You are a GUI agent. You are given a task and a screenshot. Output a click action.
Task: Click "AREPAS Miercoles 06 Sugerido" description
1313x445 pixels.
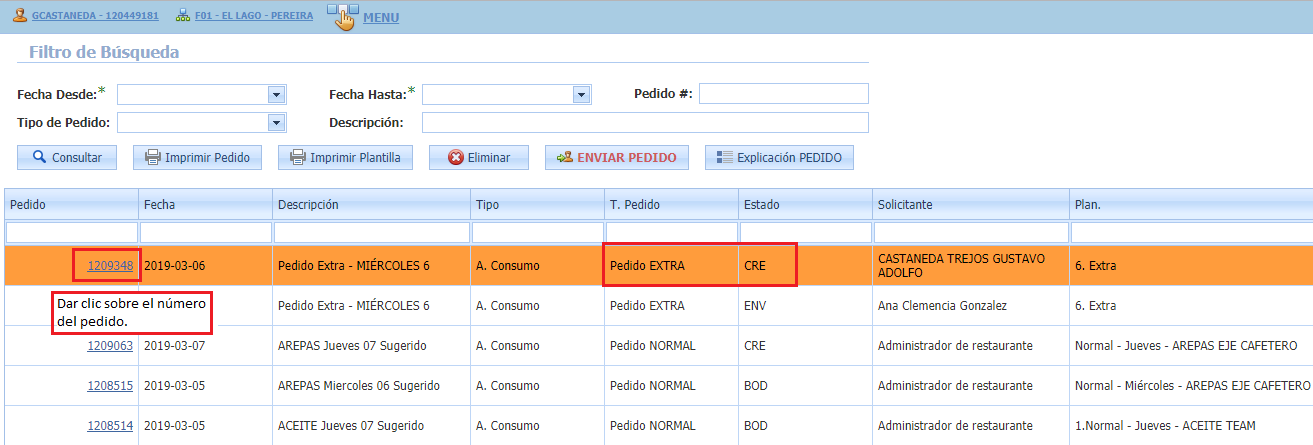361,386
